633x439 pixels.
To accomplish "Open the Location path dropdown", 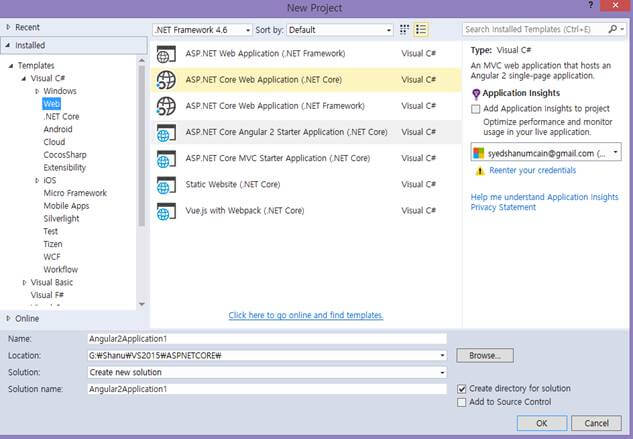I will tap(442, 355).
